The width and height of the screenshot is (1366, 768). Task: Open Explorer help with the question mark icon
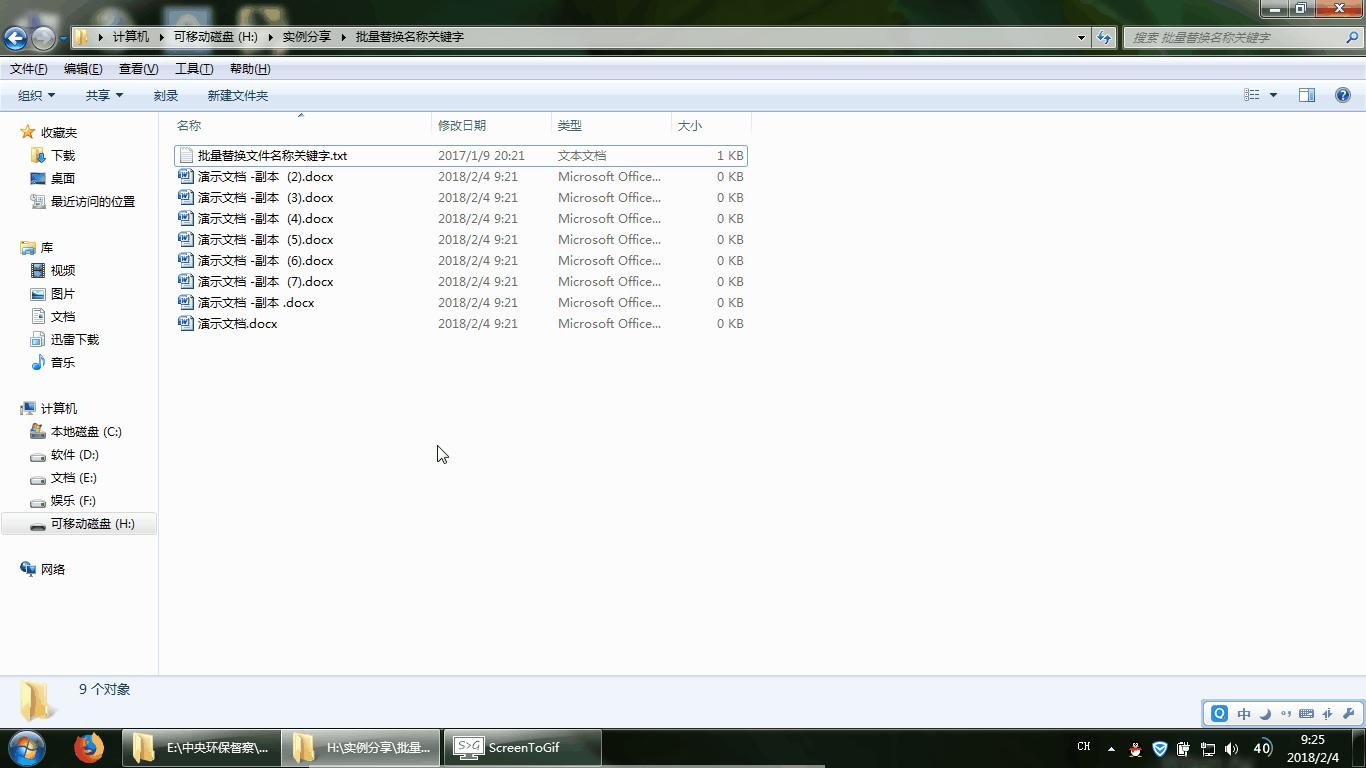click(1343, 95)
